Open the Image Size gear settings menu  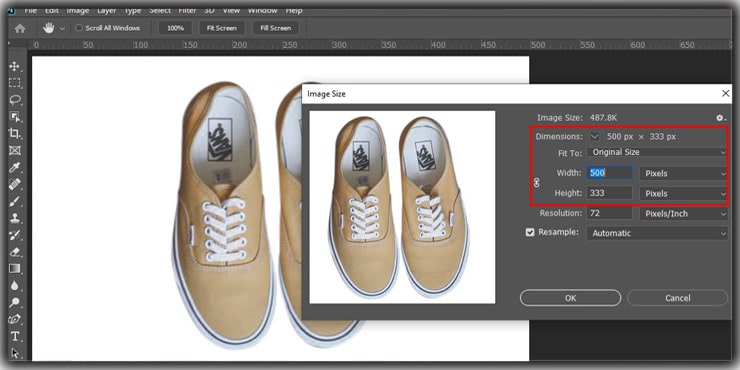coord(720,118)
